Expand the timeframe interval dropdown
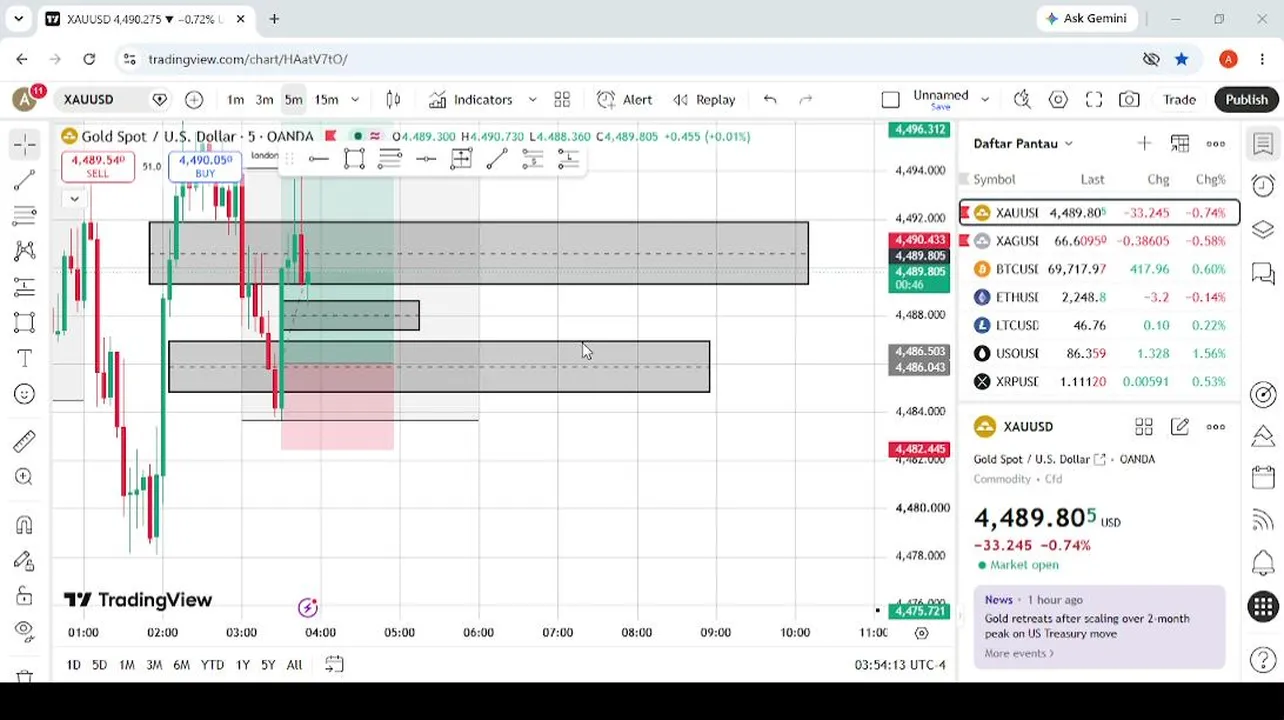Viewport: 1284px width, 720px height. (x=354, y=99)
